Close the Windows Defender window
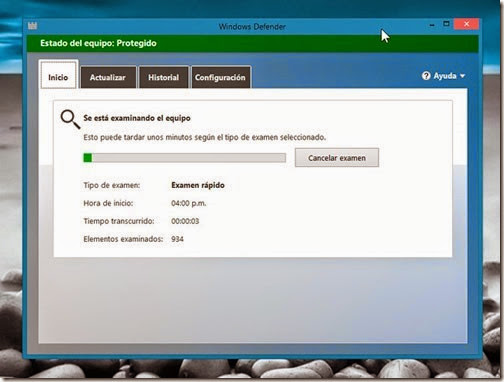 click(x=466, y=24)
